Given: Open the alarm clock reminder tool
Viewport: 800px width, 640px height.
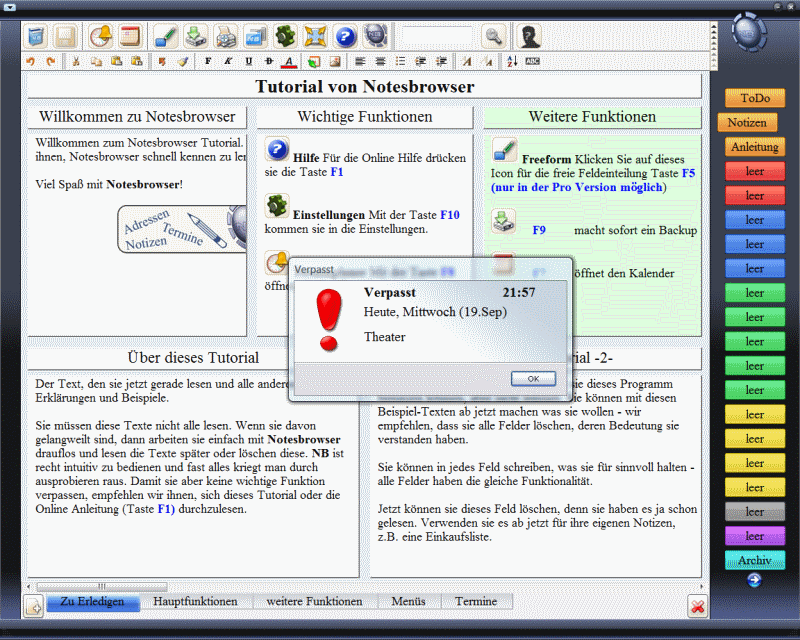Looking at the screenshot, I should (101, 36).
